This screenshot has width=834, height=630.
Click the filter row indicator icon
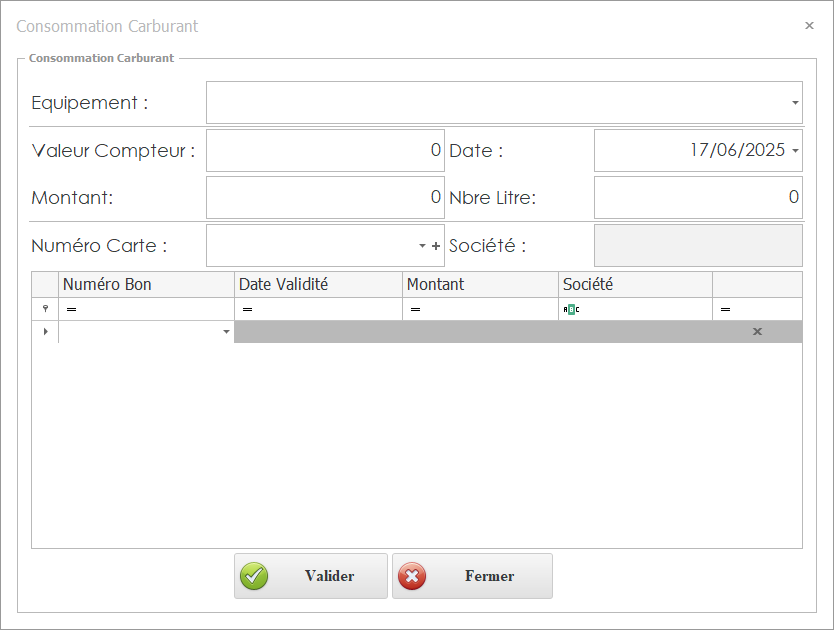pyautogui.click(x=45, y=309)
